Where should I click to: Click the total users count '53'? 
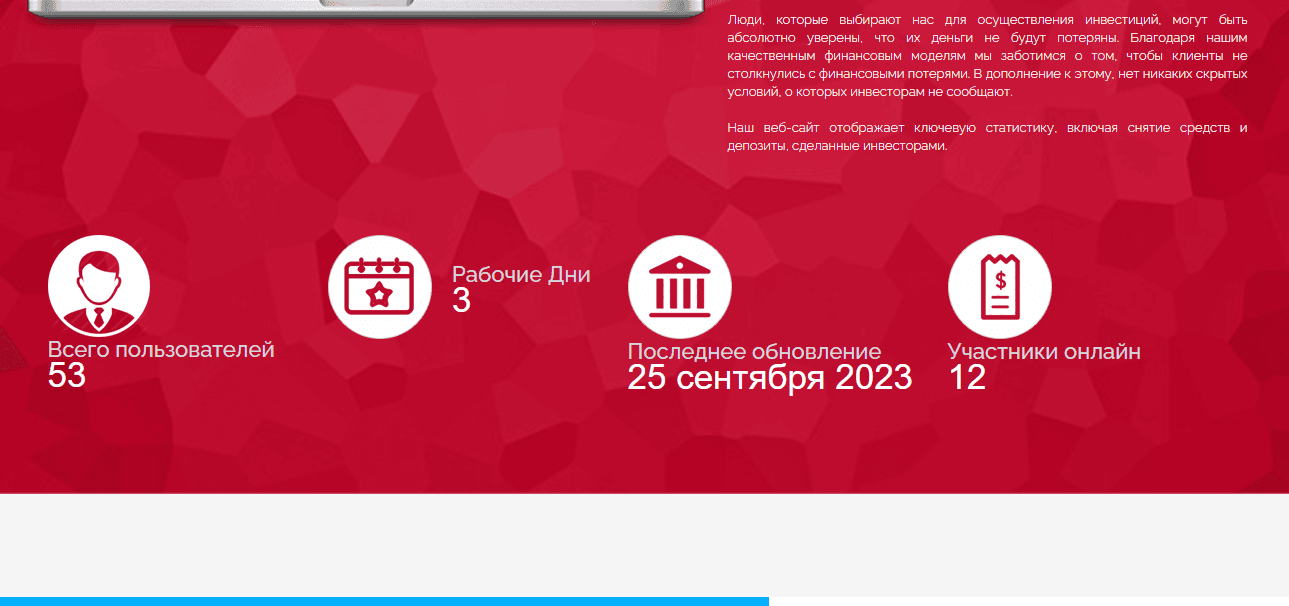65,378
